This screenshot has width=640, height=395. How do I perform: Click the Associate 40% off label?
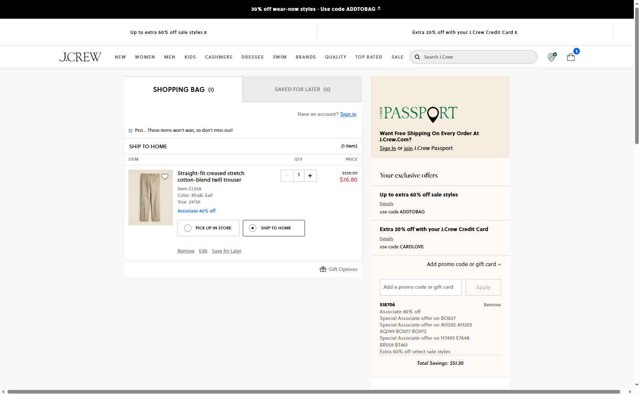click(x=196, y=211)
